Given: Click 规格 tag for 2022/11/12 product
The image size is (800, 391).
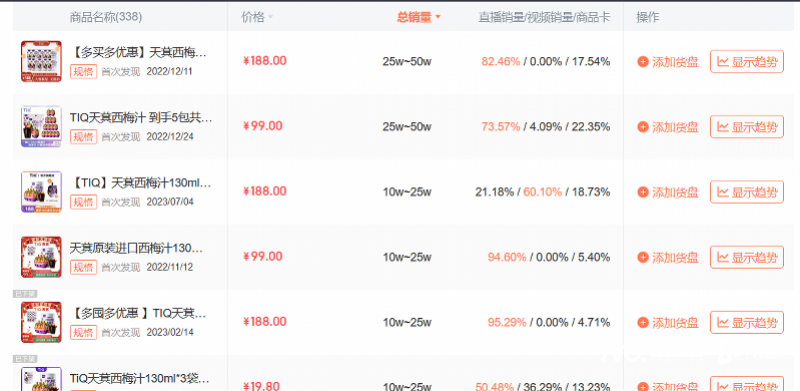Looking at the screenshot, I should (83, 267).
